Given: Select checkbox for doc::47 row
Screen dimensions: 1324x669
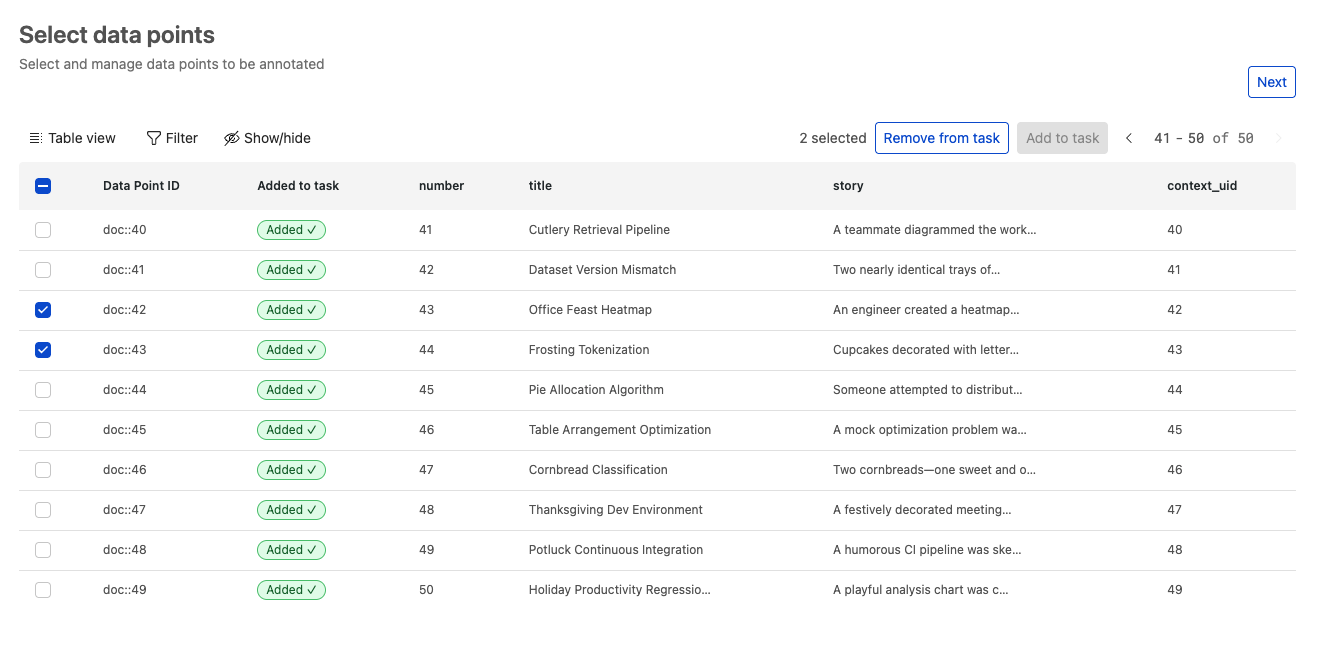Looking at the screenshot, I should pos(43,510).
